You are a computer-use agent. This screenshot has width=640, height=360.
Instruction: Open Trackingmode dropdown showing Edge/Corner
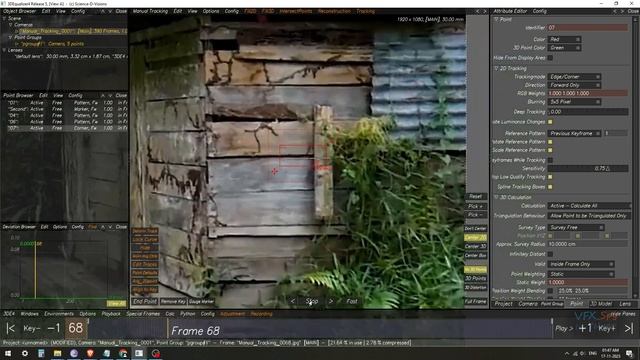click(x=574, y=77)
